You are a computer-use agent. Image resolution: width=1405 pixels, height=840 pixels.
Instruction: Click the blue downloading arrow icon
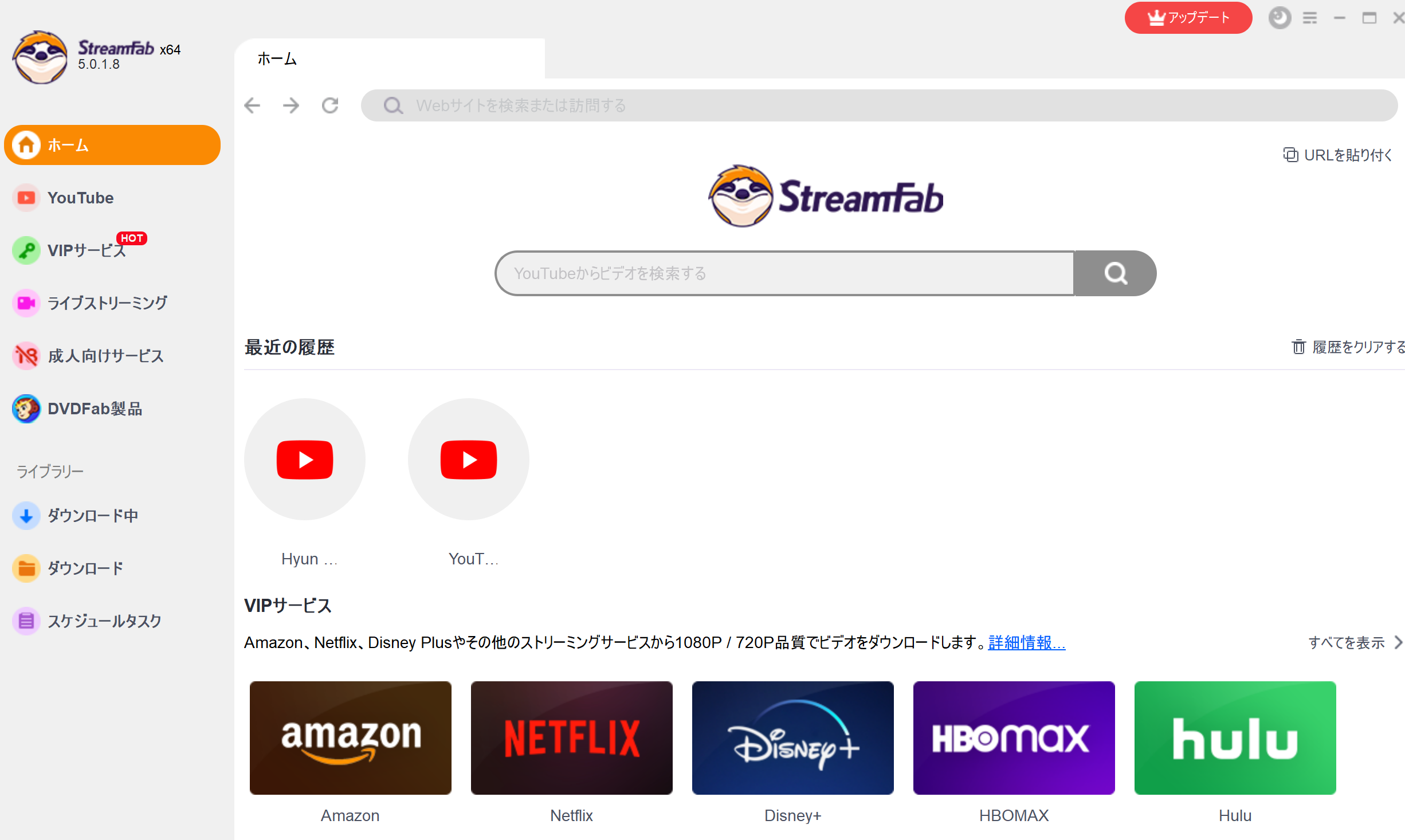coord(26,516)
